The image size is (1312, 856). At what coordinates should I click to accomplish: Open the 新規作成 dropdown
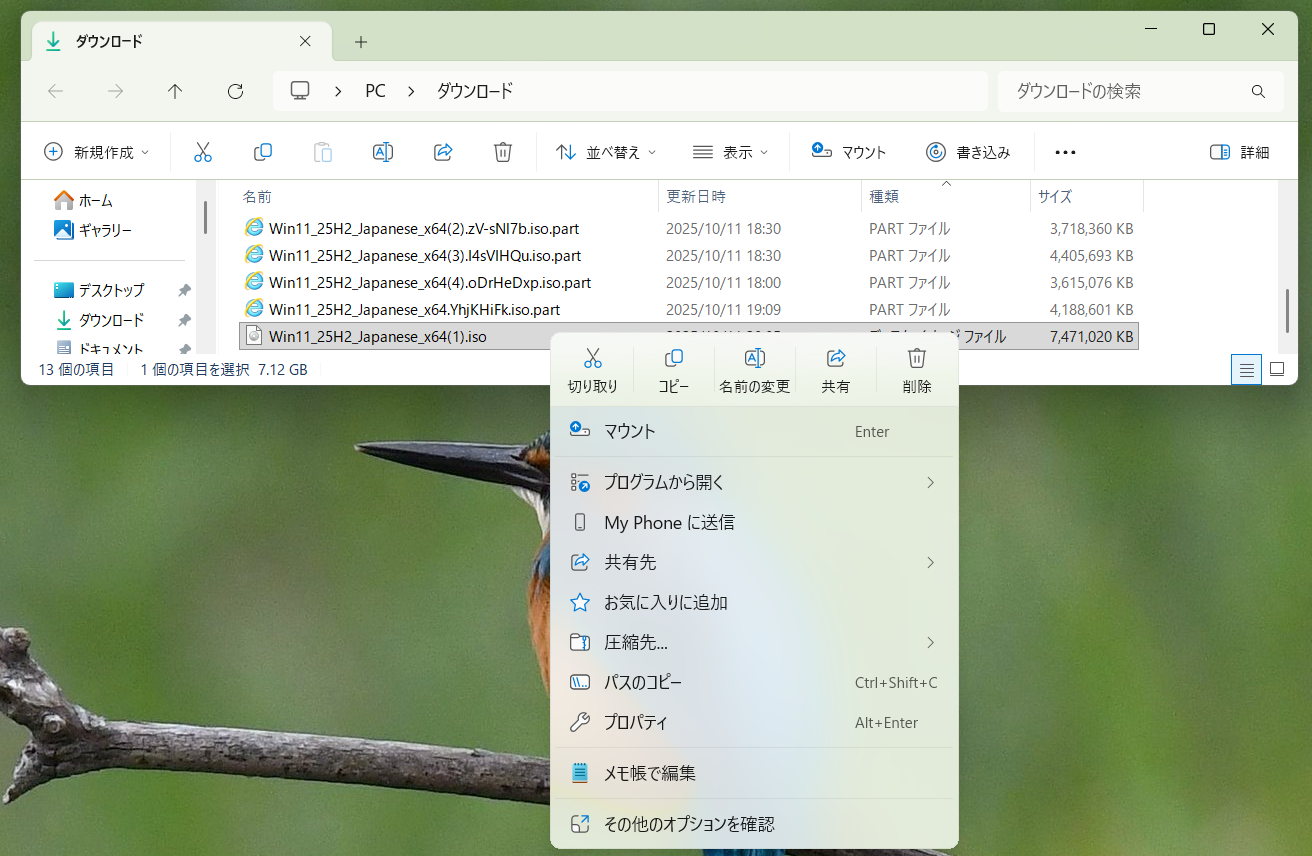pos(96,151)
